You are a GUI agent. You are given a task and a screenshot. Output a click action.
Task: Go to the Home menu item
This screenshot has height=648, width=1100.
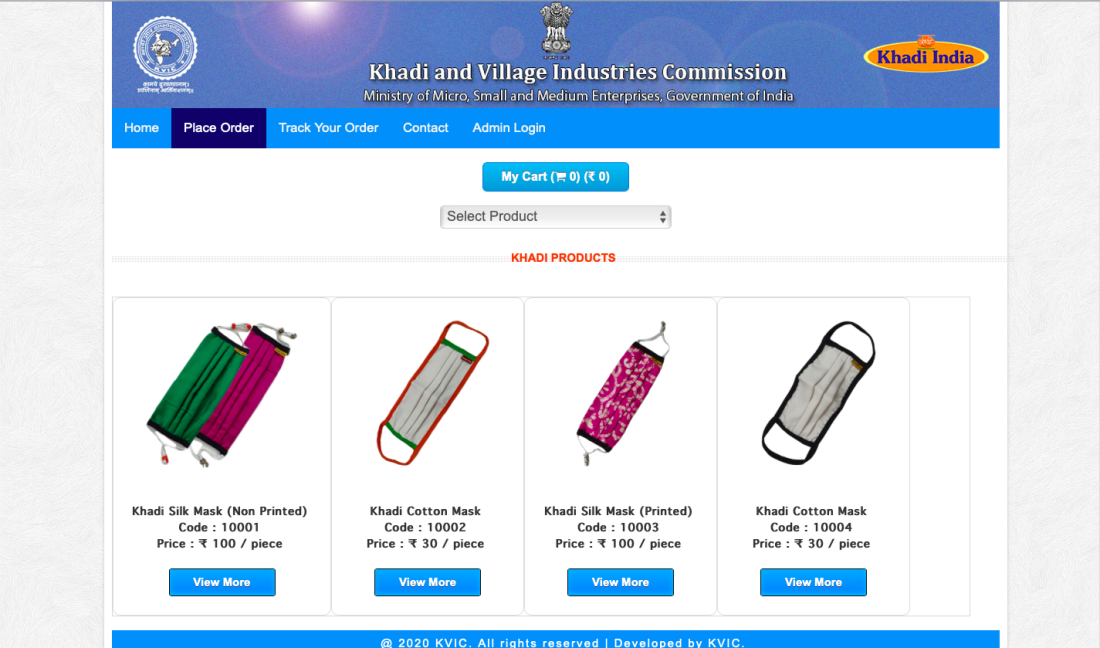pyautogui.click(x=142, y=128)
